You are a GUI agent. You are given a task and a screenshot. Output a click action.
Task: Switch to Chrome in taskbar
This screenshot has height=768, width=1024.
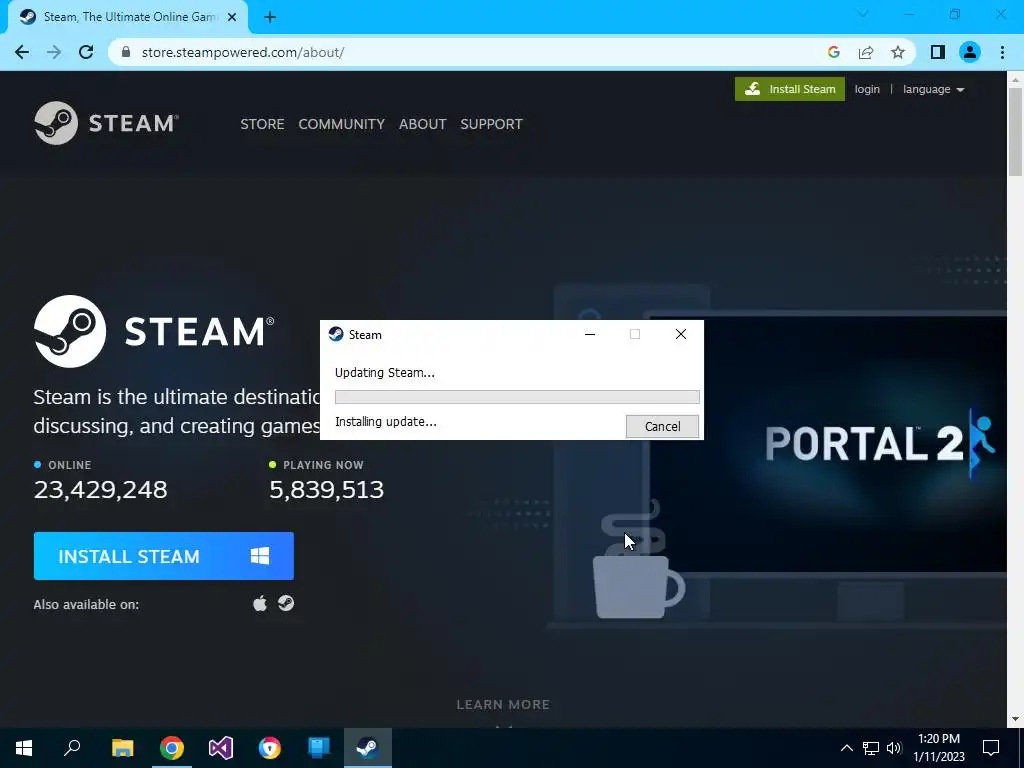[172, 748]
